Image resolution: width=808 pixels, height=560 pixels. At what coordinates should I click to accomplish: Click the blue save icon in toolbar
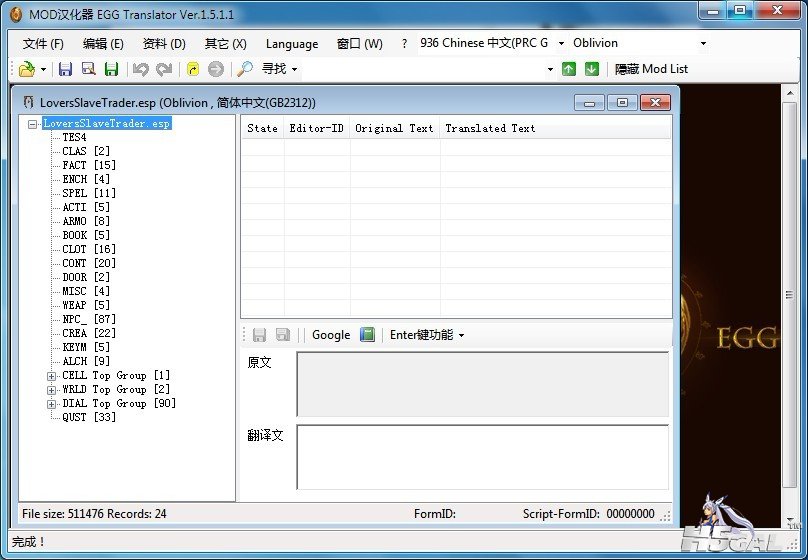pos(65,69)
